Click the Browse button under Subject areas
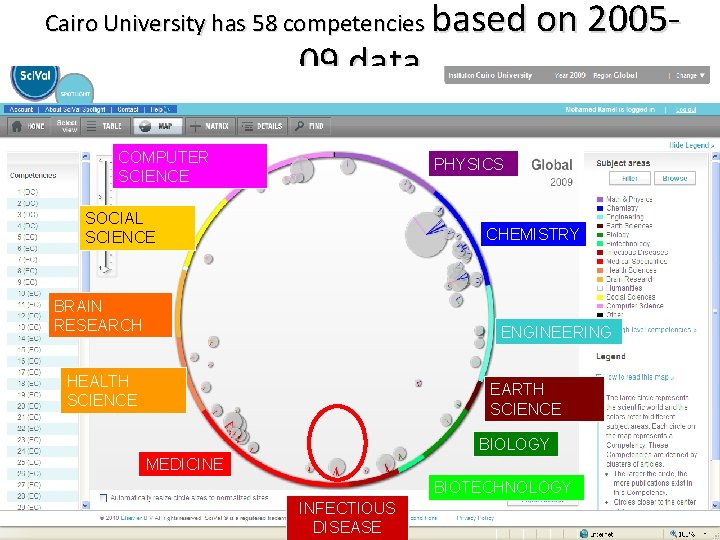This screenshot has width=720, height=540. pos(675,178)
